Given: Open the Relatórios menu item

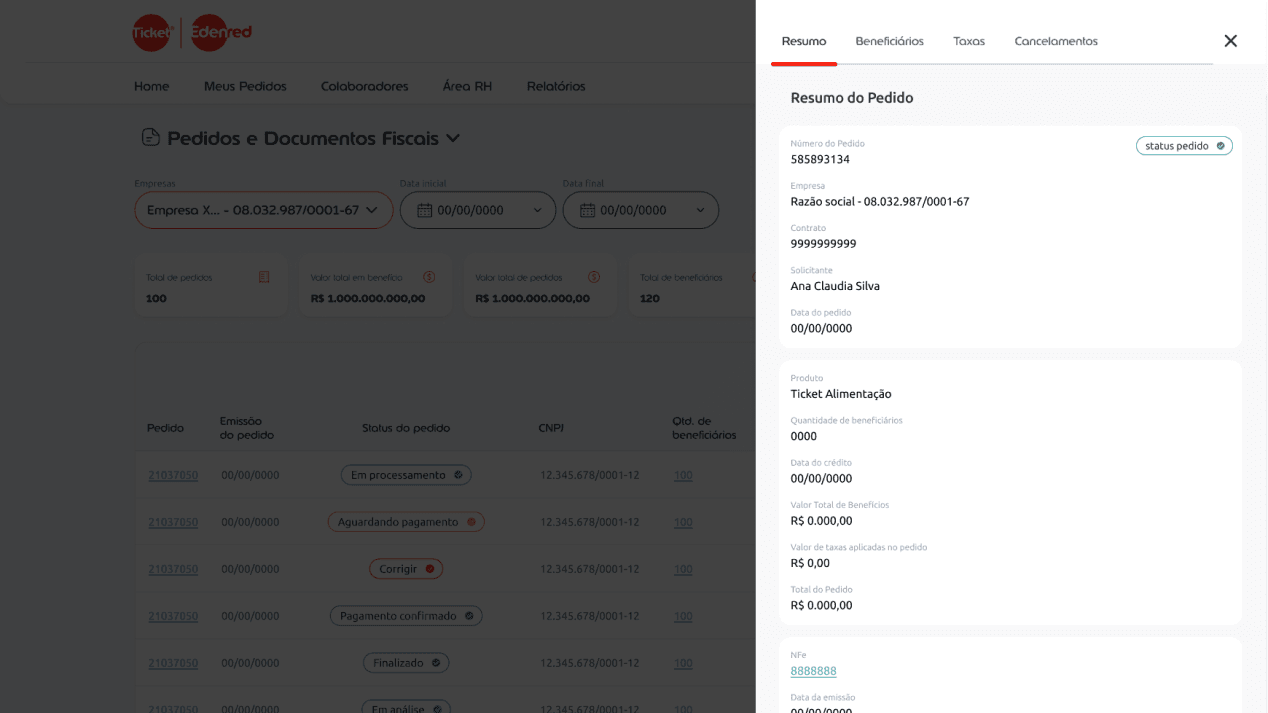Looking at the screenshot, I should (x=556, y=86).
